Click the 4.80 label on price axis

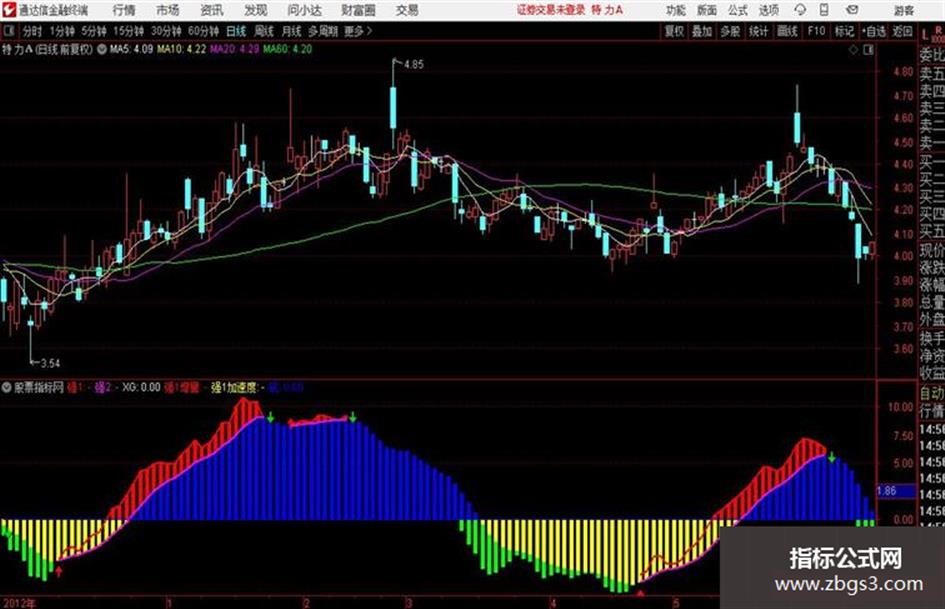903,72
